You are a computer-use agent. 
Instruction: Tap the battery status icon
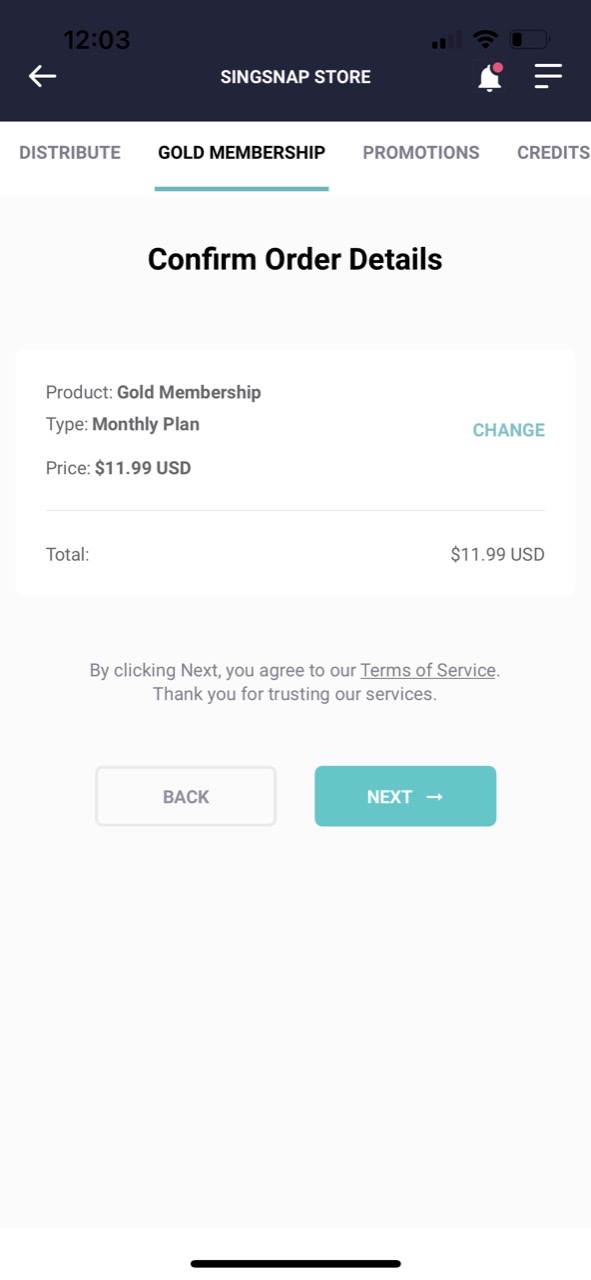(x=530, y=40)
